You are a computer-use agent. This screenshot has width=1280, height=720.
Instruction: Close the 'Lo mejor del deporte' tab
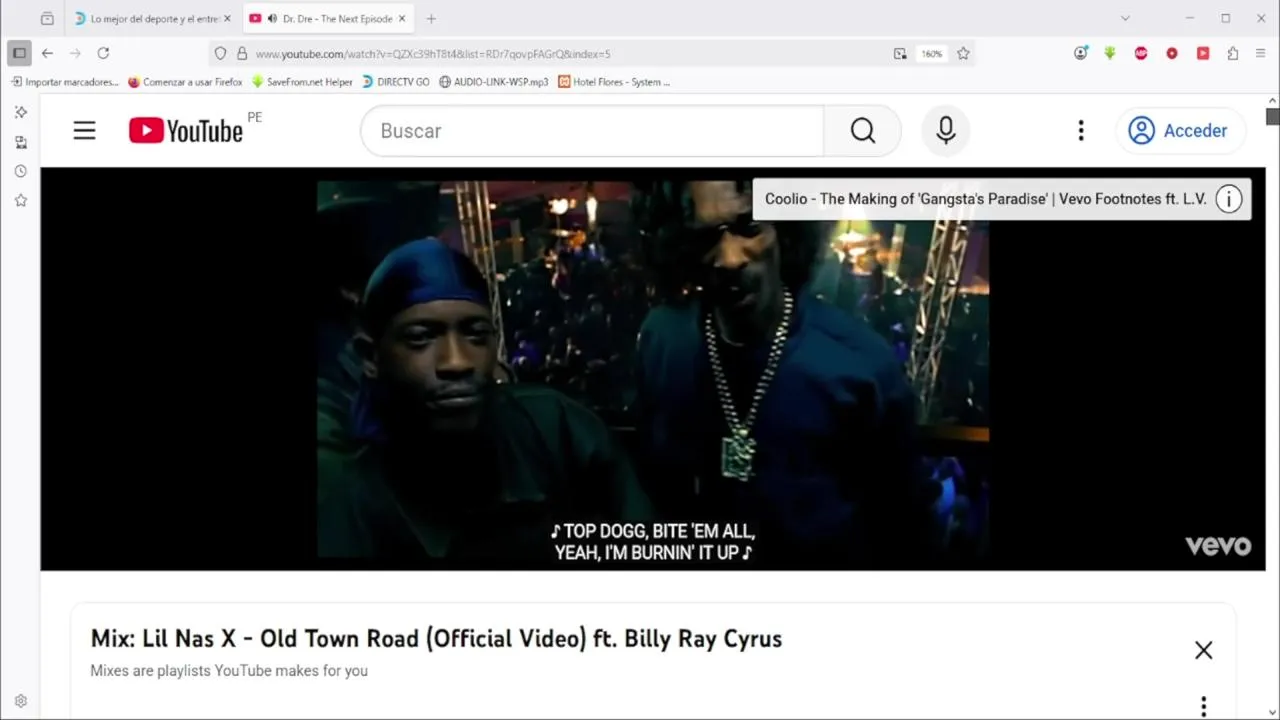[227, 18]
